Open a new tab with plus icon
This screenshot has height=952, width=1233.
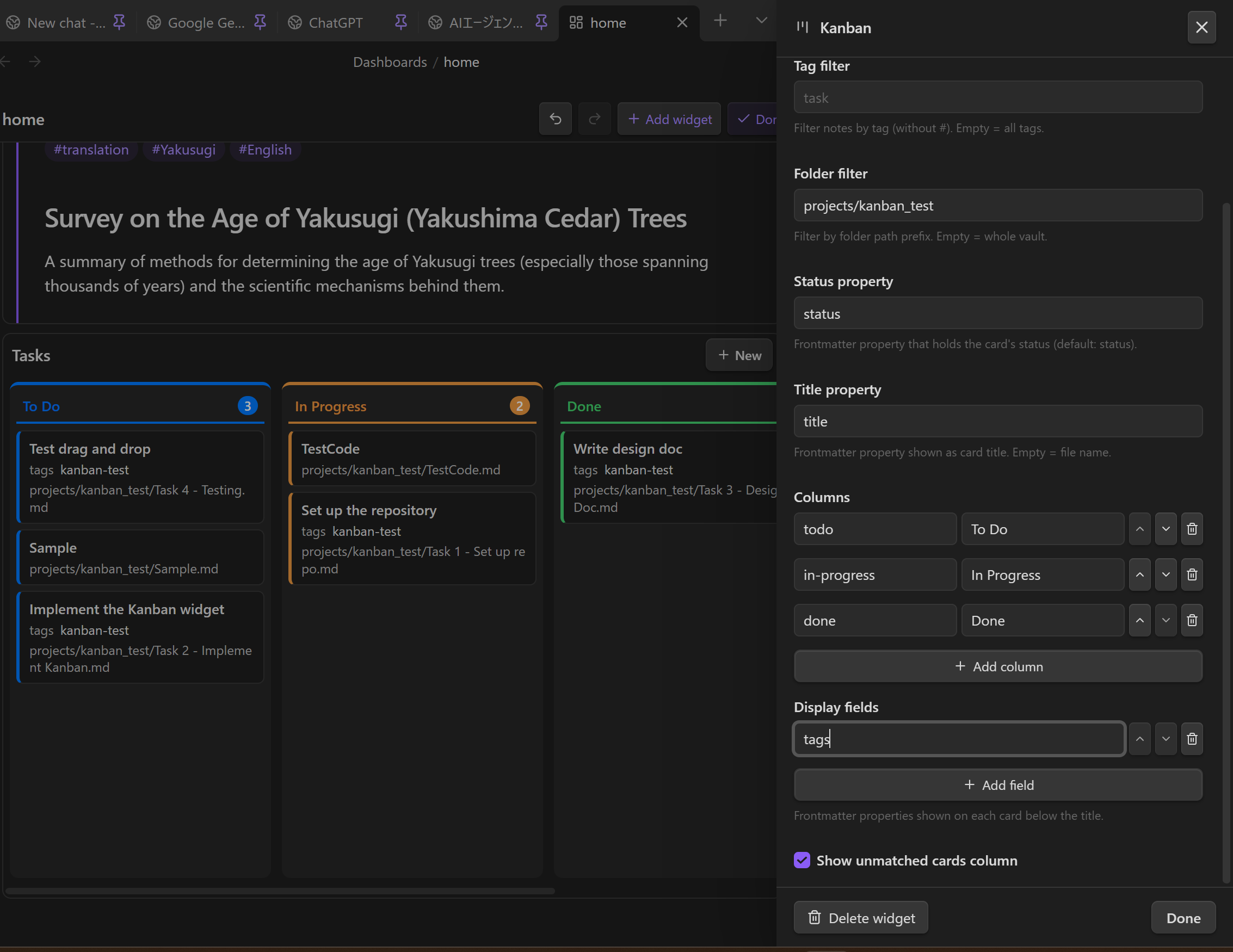(x=720, y=21)
